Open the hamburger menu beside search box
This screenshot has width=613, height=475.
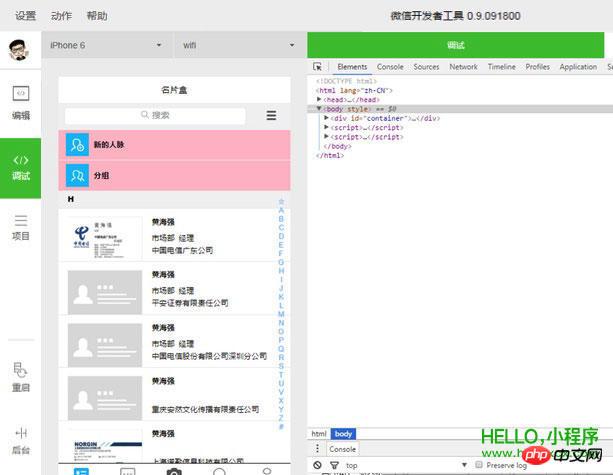point(271,115)
